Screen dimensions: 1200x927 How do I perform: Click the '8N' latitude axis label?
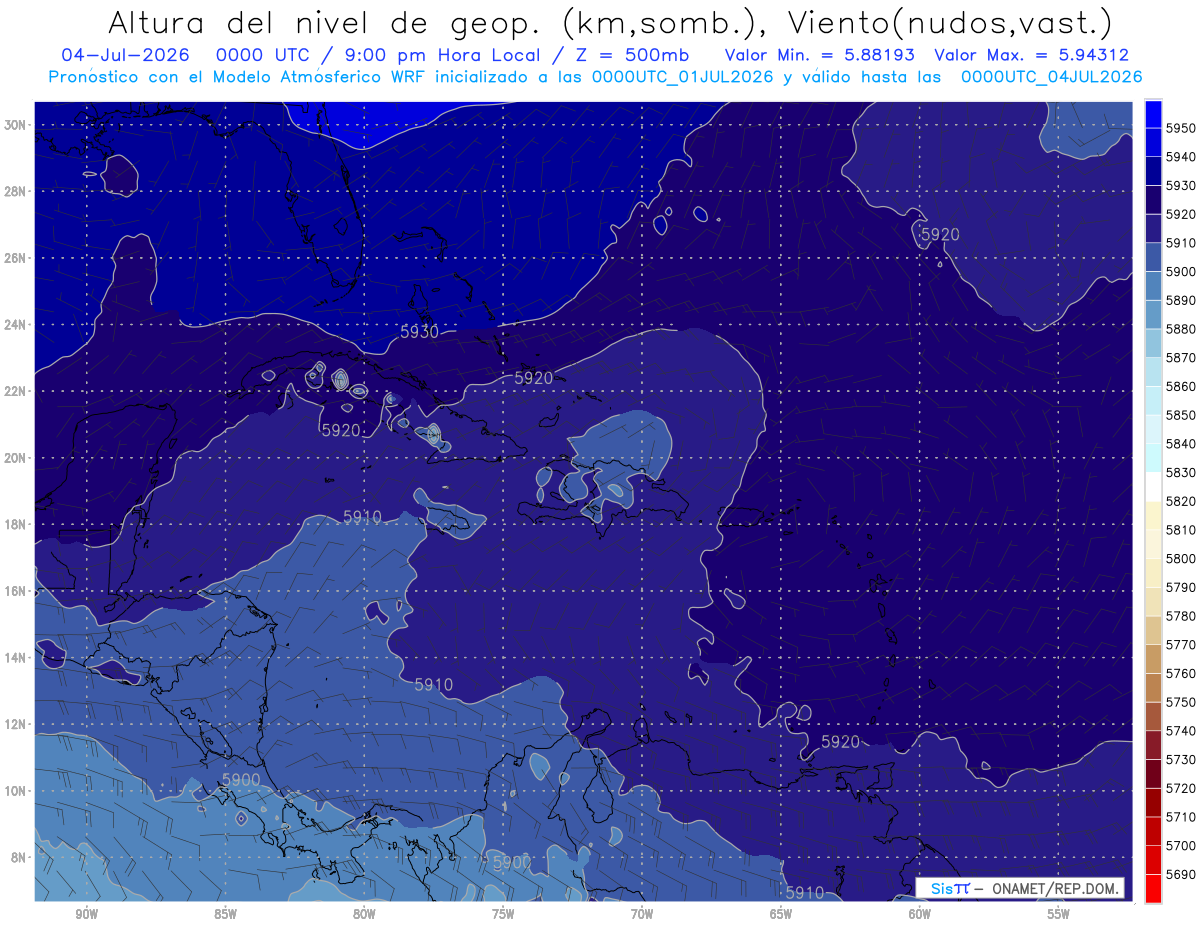point(19,858)
